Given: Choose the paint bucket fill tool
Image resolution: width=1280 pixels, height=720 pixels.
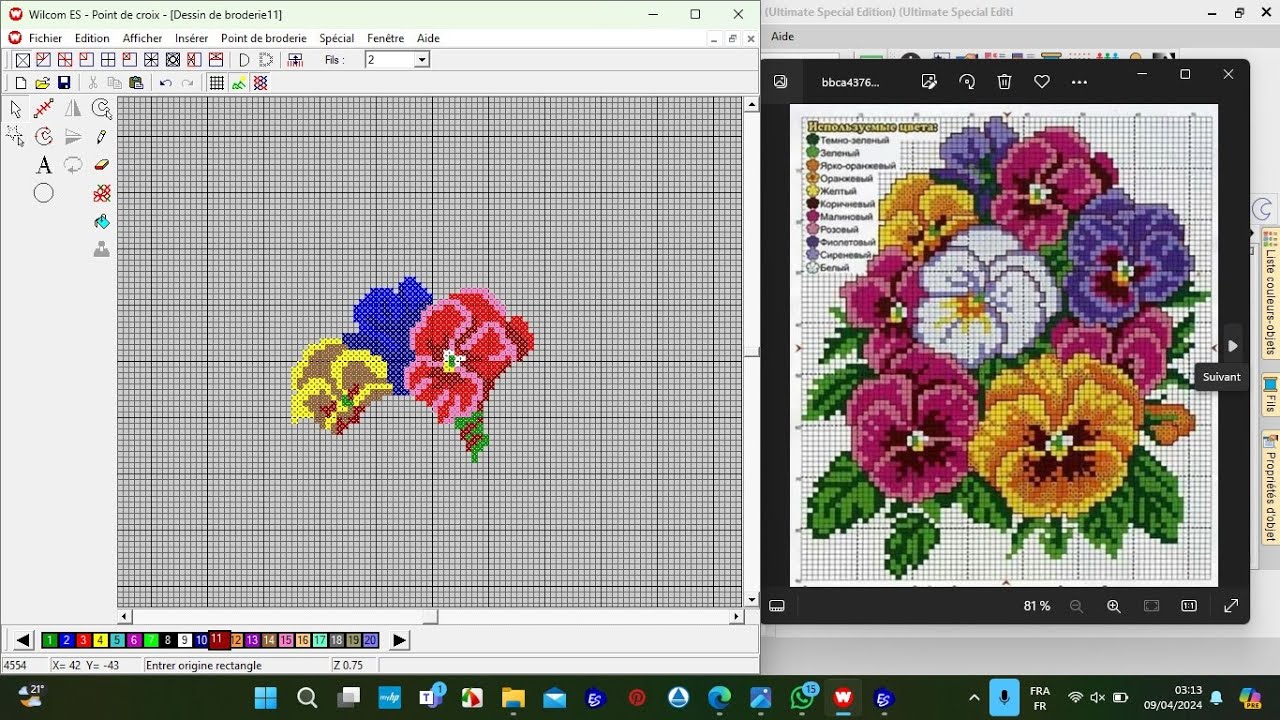Looking at the screenshot, I should [x=101, y=221].
